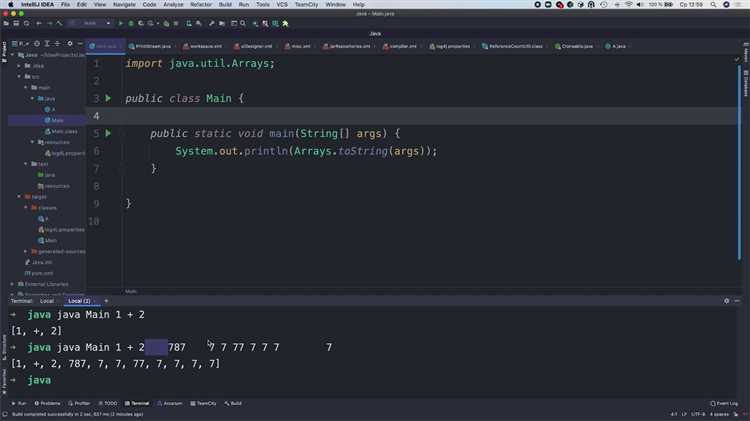The height and width of the screenshot is (421, 750).
Task: Click the green Run button in toolbar
Action: (x=120, y=22)
